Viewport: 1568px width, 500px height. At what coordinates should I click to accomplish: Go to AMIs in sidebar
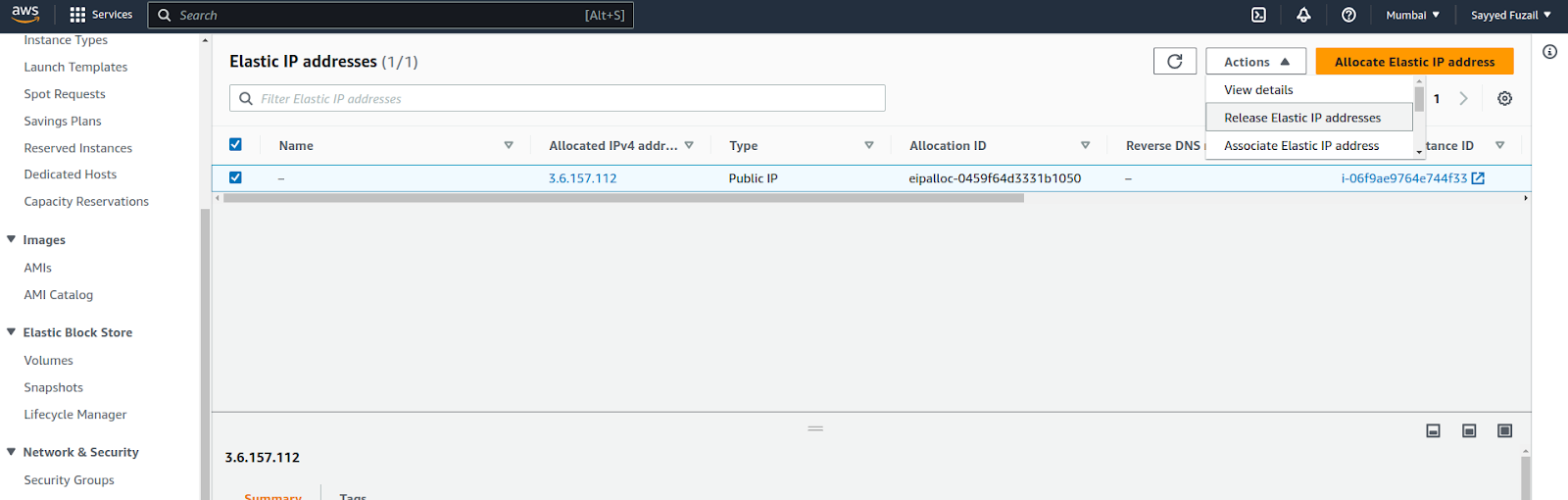37,268
